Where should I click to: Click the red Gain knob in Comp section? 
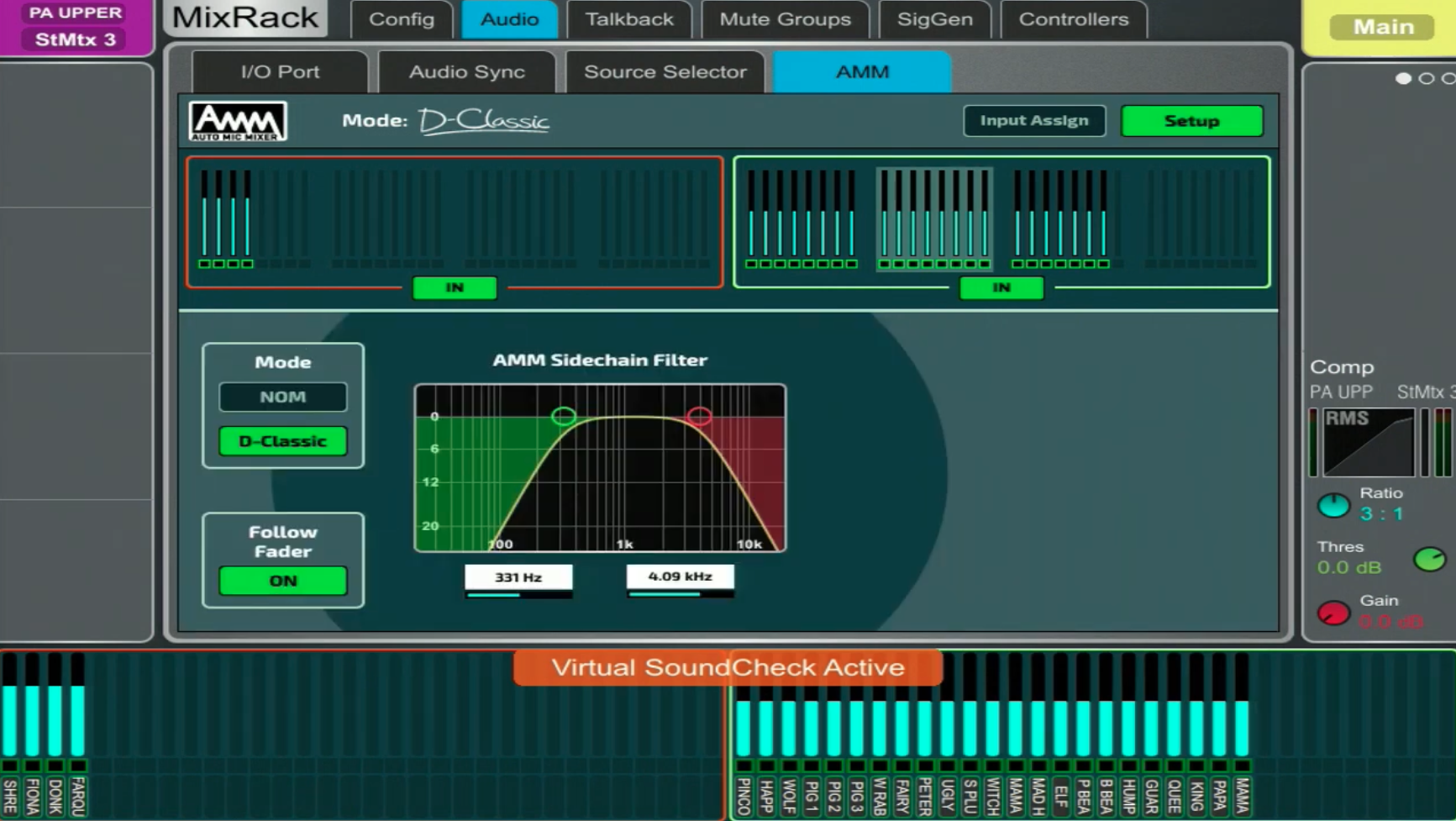(x=1334, y=613)
